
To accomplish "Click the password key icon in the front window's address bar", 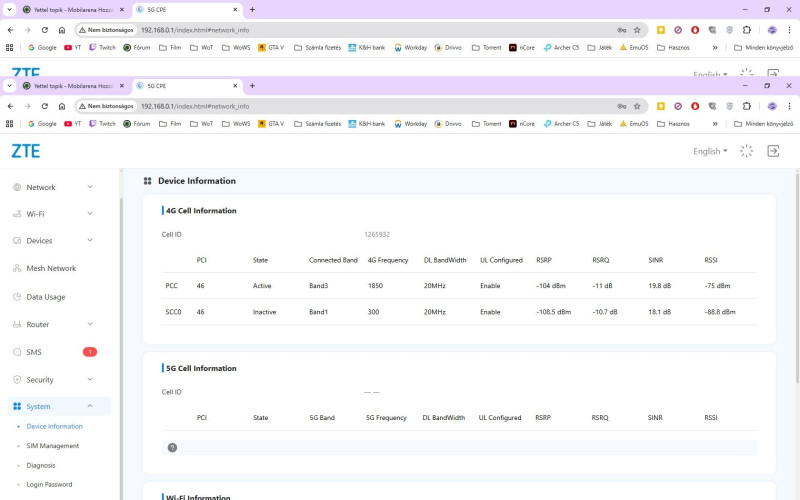I will pos(621,106).
